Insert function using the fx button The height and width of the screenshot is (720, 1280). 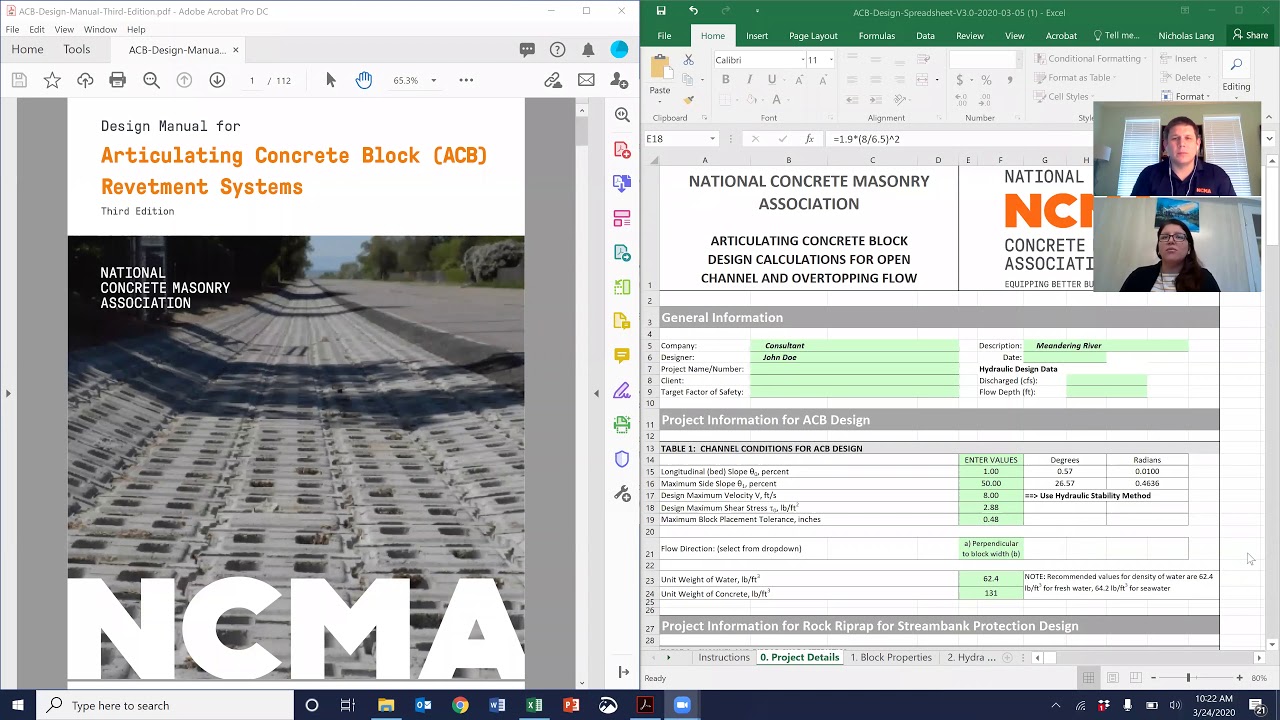[809, 139]
